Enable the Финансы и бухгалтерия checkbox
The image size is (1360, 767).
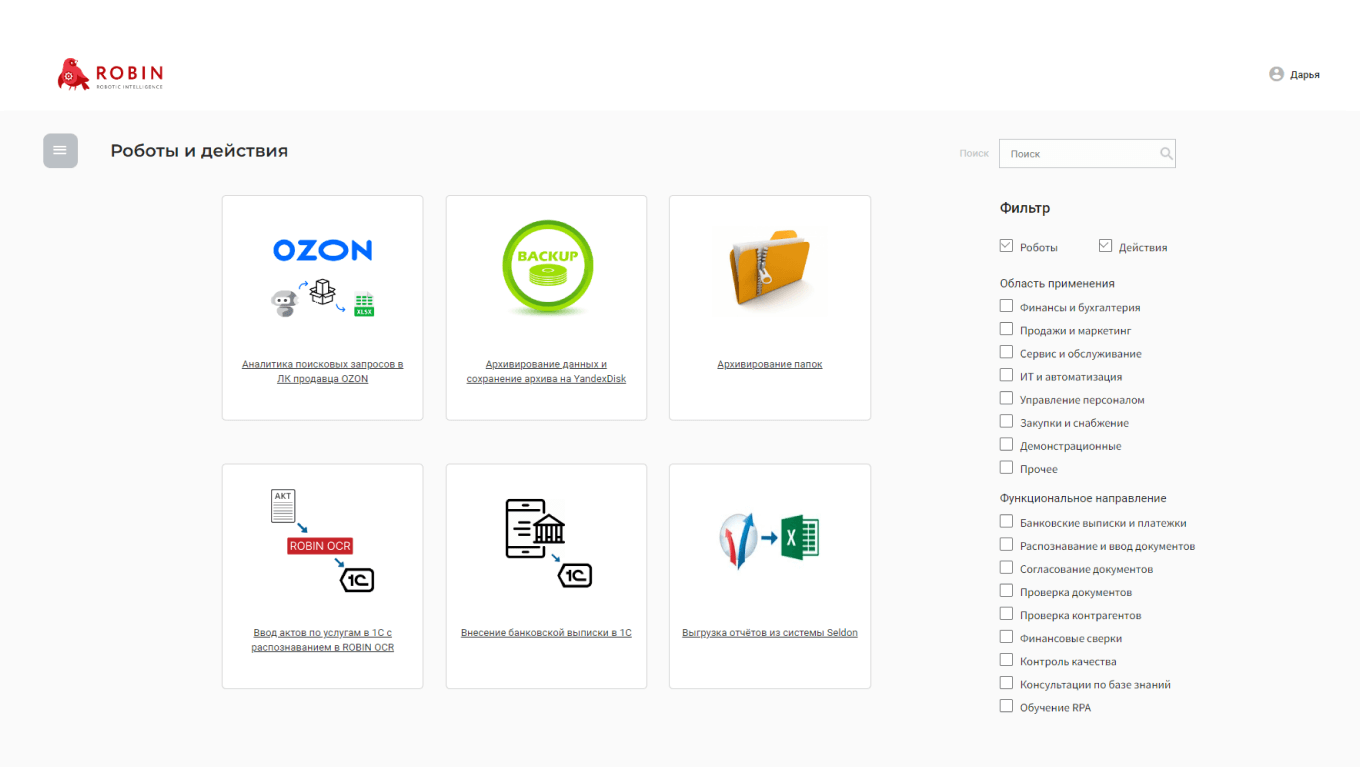[x=1006, y=306]
